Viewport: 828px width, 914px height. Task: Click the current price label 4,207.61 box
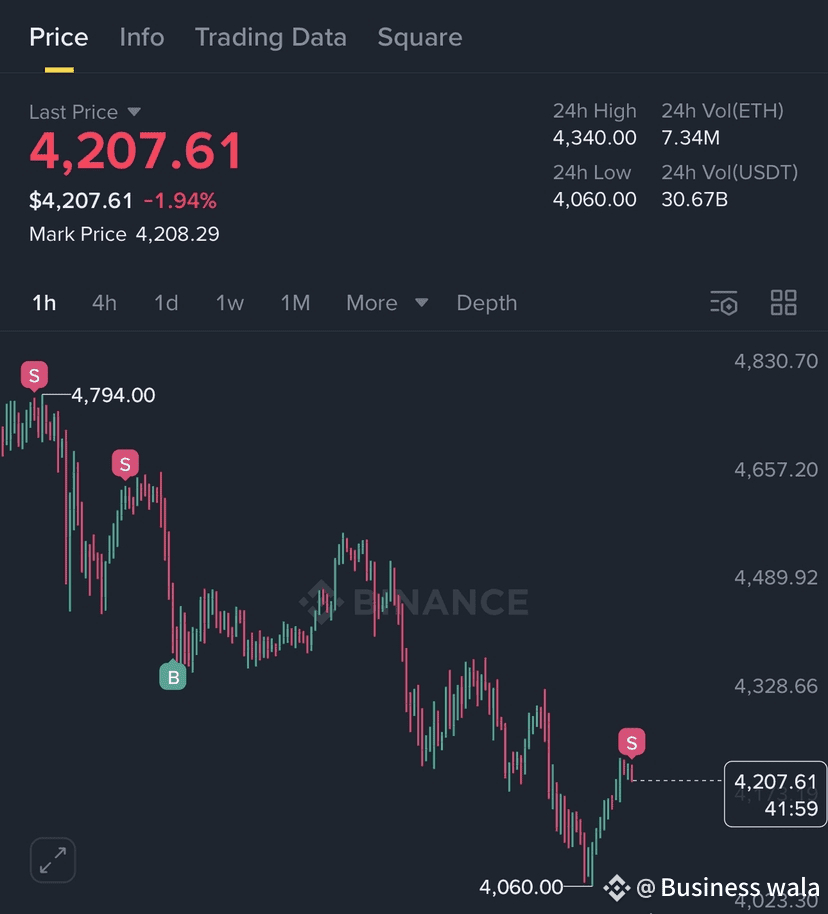click(776, 794)
